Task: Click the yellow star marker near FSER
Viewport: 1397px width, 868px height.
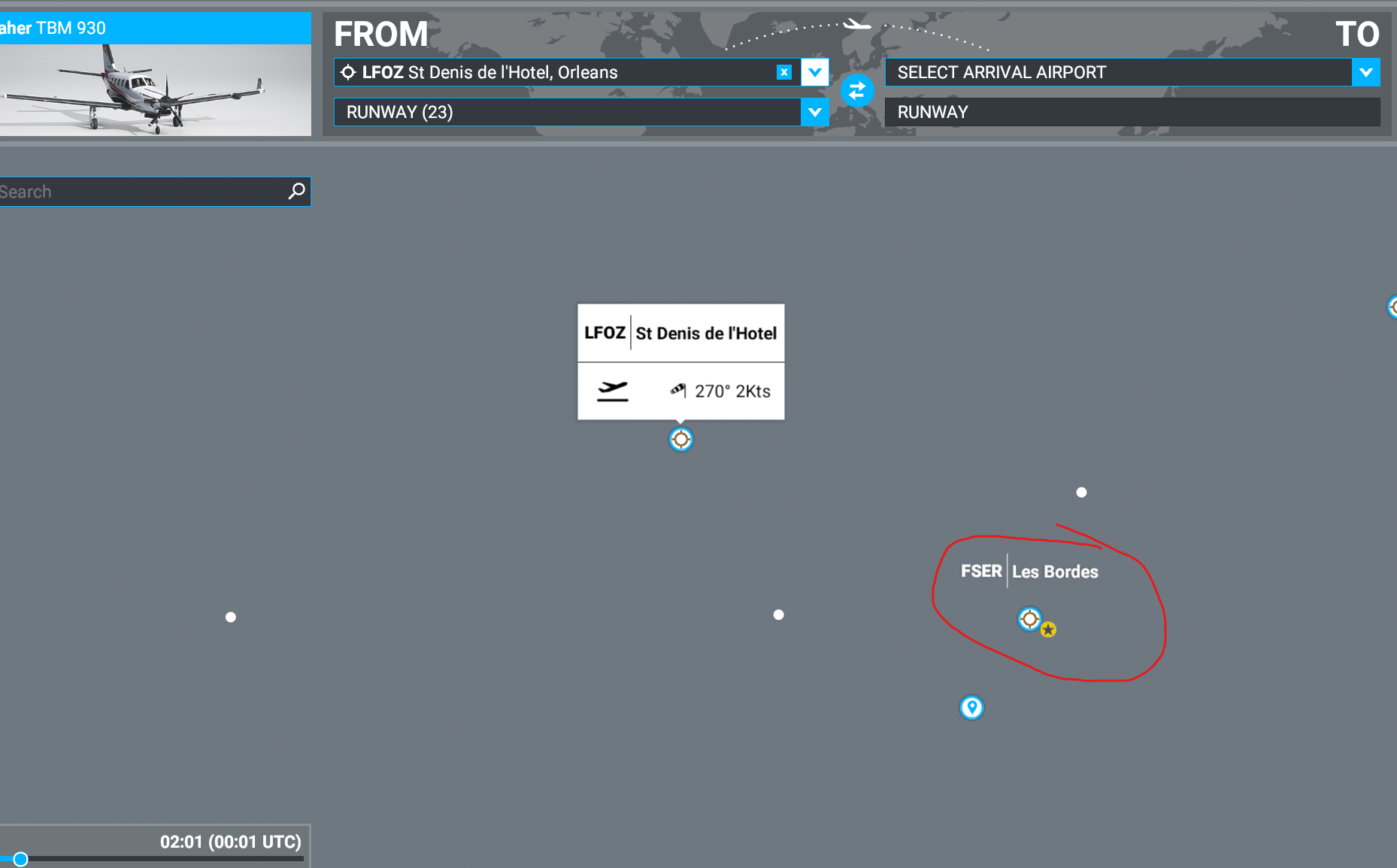Action: click(1048, 630)
